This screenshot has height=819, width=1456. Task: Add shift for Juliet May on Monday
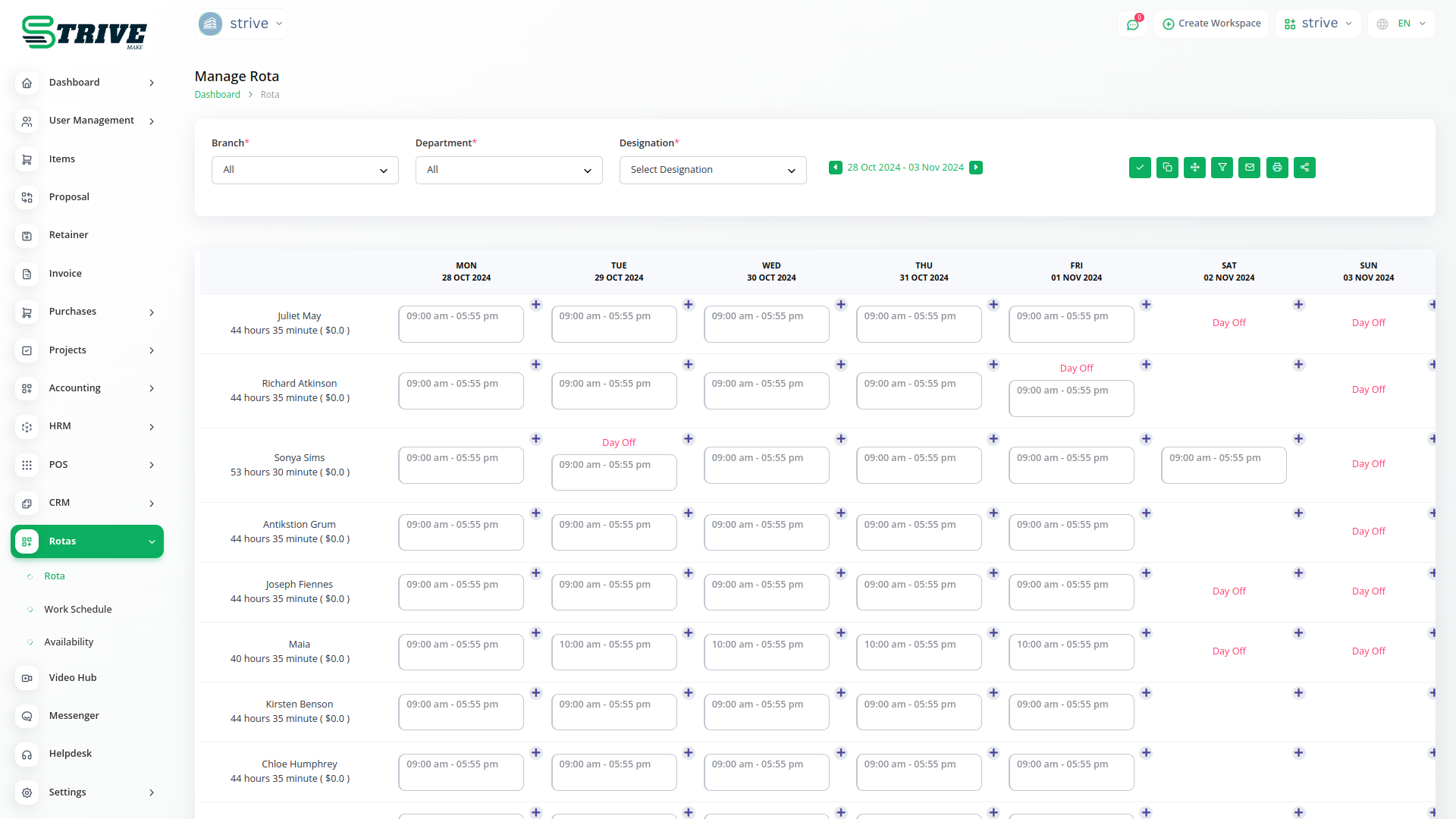click(535, 305)
